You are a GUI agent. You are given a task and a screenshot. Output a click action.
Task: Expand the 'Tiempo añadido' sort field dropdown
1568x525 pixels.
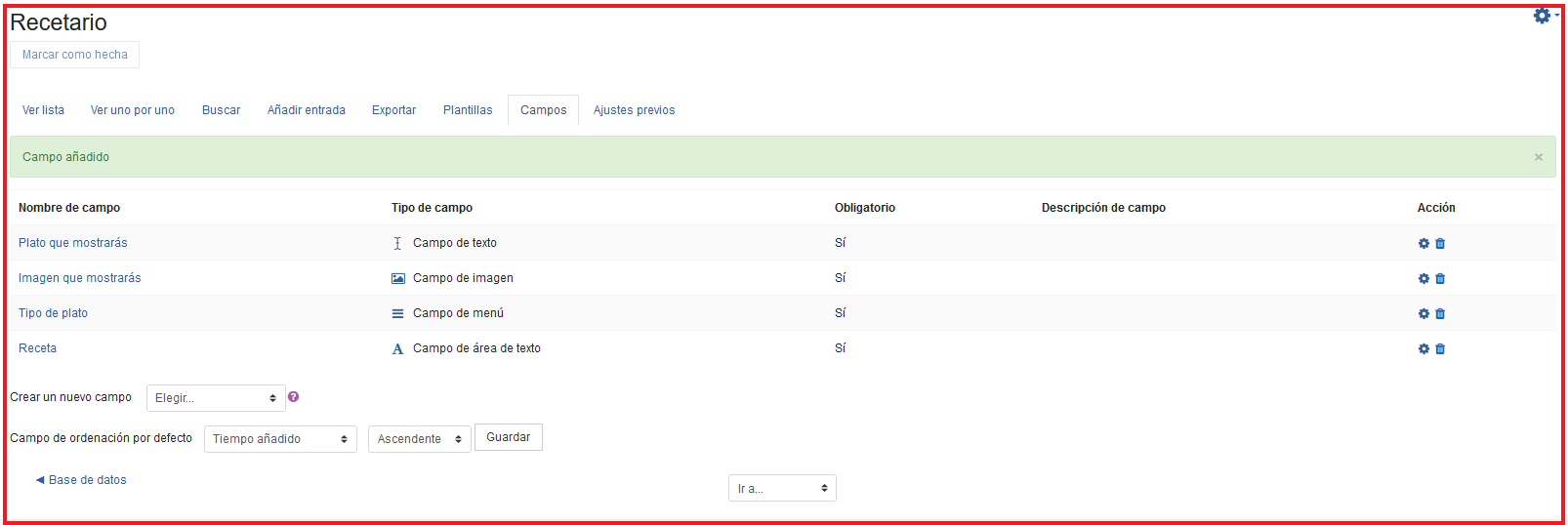tap(280, 439)
